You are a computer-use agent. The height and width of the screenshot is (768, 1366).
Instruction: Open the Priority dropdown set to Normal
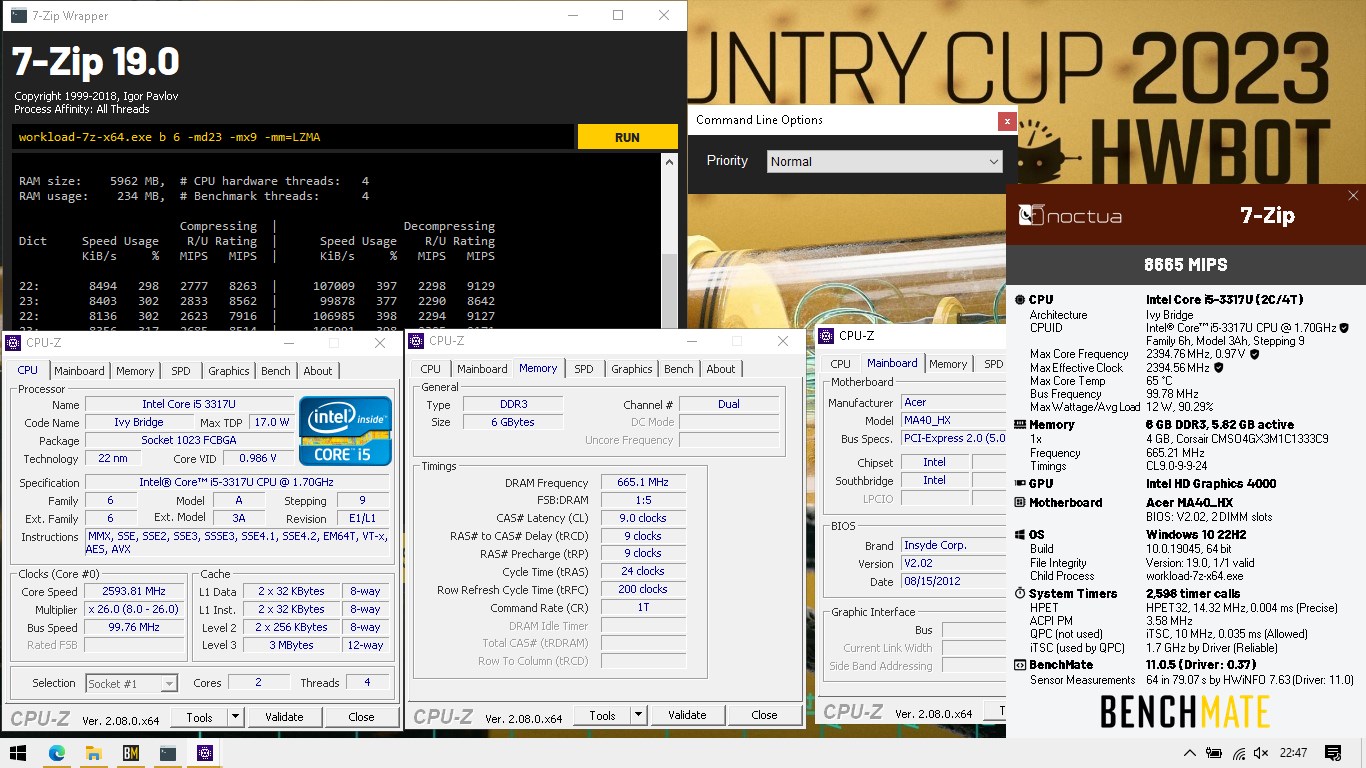(x=885, y=161)
